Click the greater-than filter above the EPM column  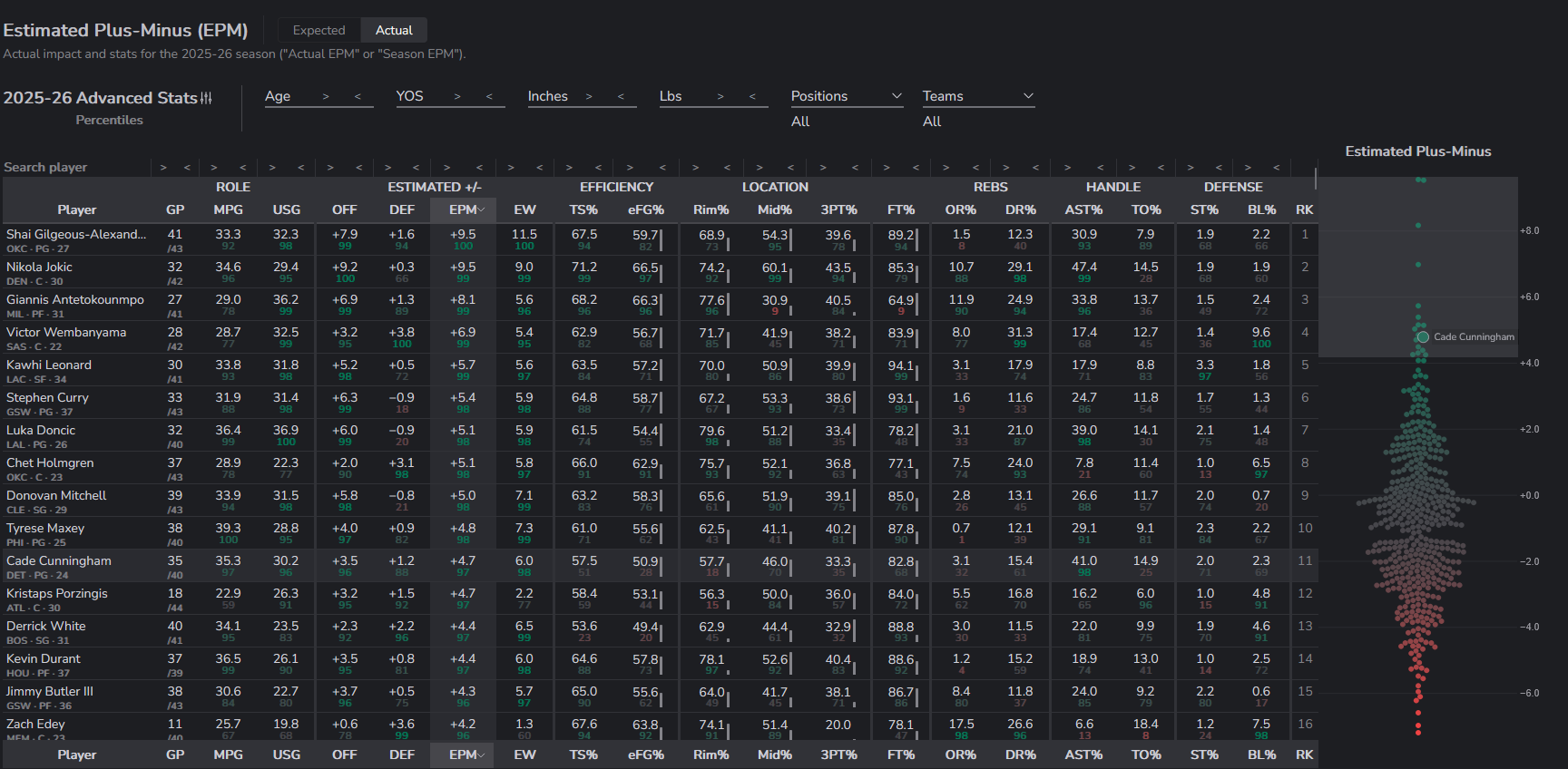[447, 167]
